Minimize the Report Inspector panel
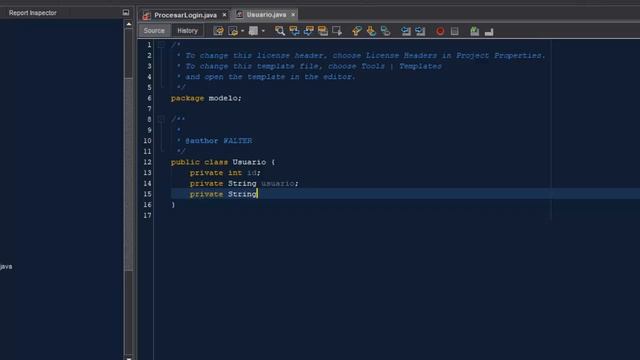Viewport: 640px width, 360px height. (x=126, y=13)
